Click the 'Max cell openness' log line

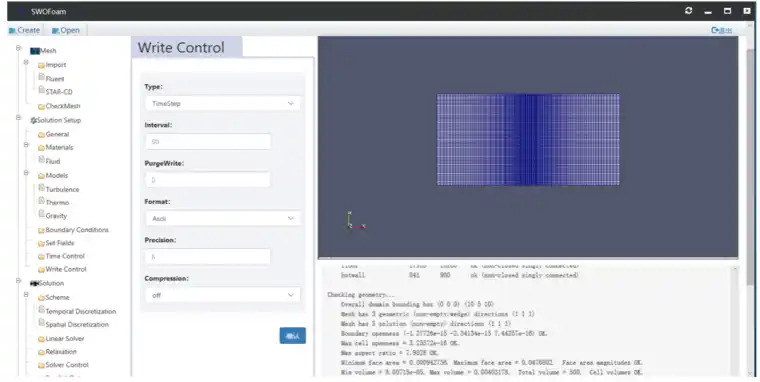400,343
